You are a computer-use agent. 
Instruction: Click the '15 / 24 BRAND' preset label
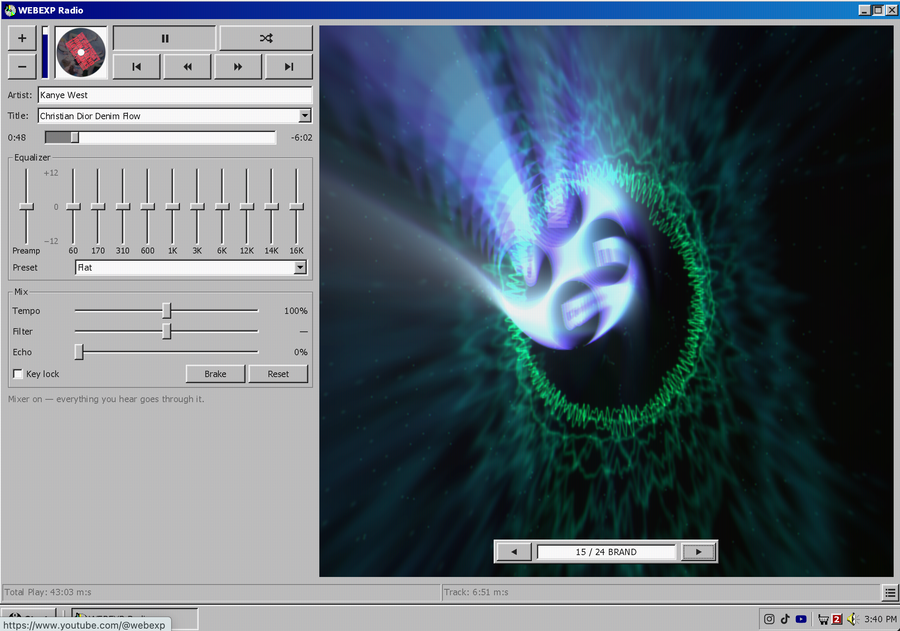[606, 552]
